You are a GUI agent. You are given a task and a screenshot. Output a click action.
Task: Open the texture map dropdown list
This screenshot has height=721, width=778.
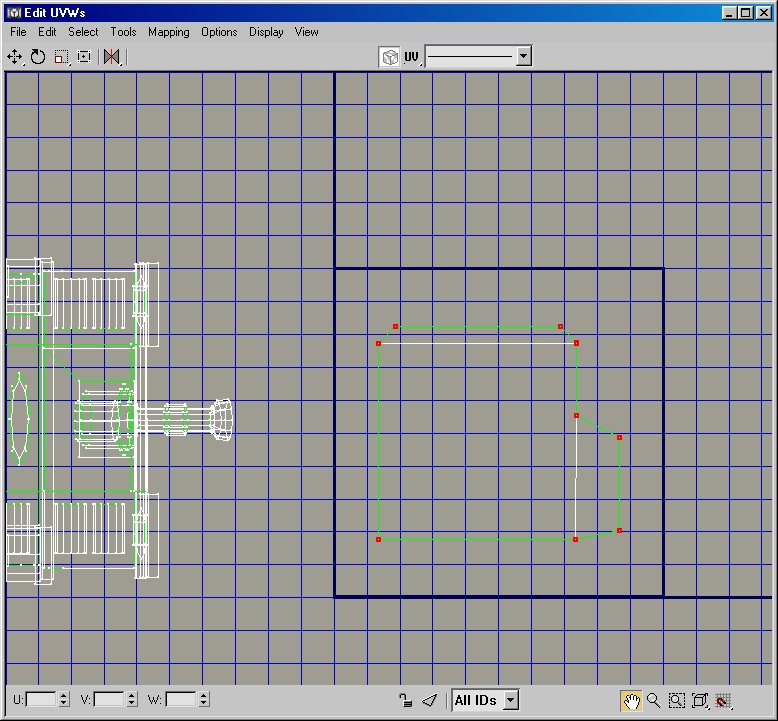523,57
